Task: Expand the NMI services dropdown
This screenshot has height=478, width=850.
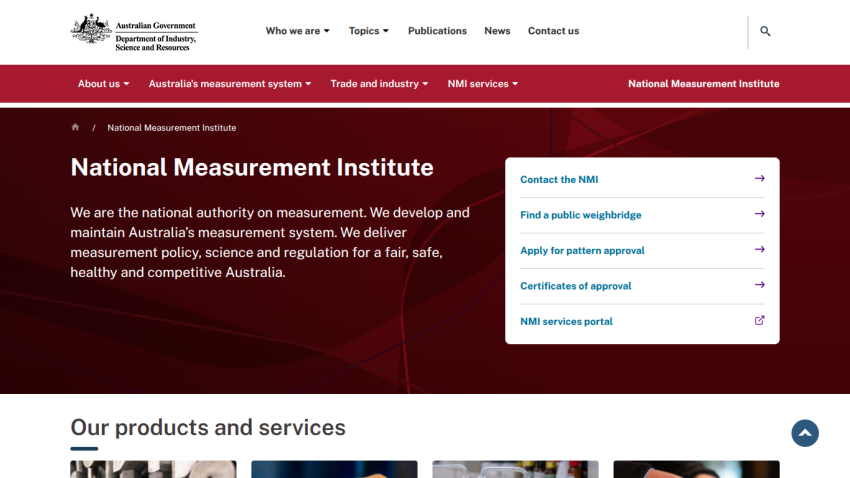Action: tap(483, 84)
